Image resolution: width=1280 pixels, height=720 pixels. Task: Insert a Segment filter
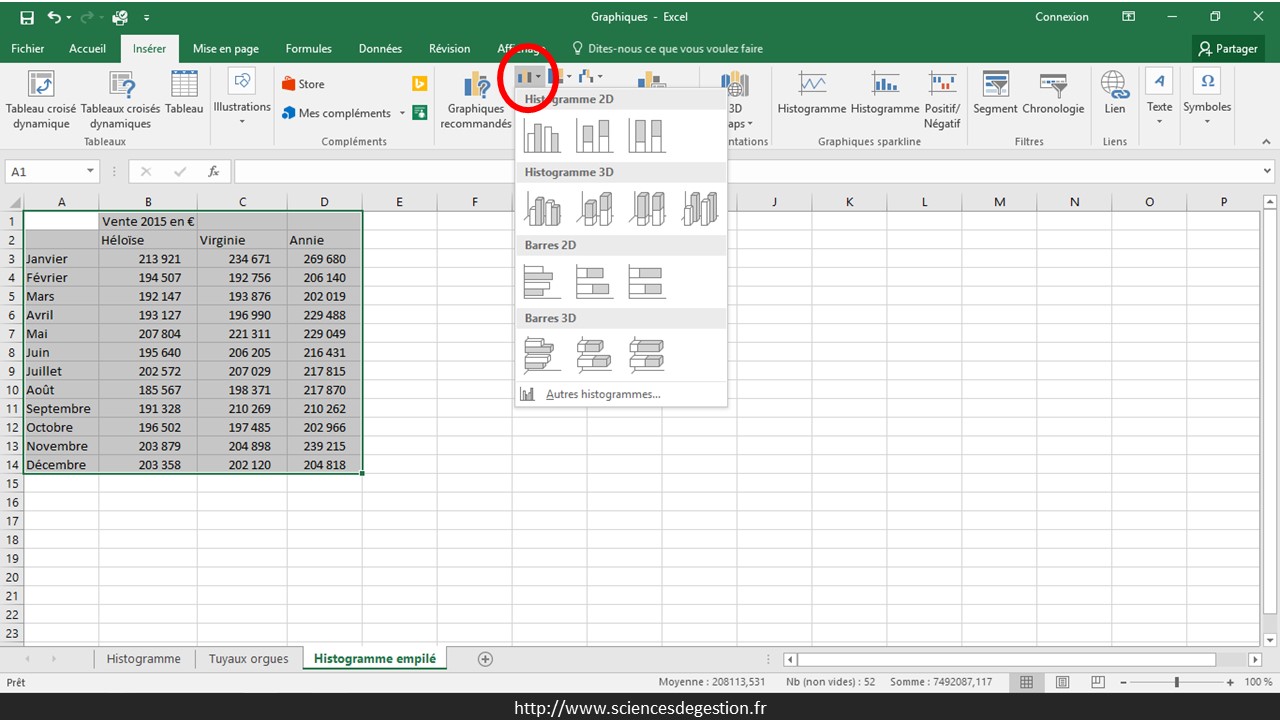[995, 93]
